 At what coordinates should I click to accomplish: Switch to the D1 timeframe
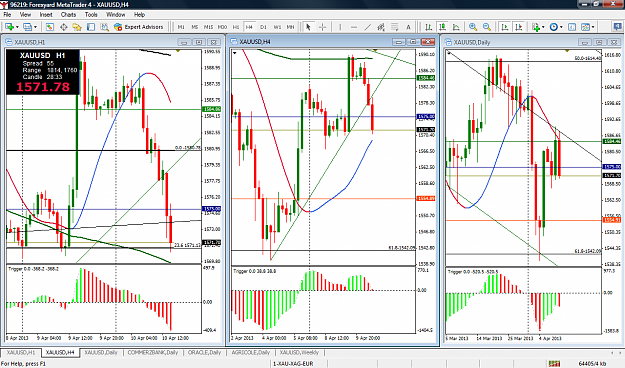pyautogui.click(x=263, y=27)
